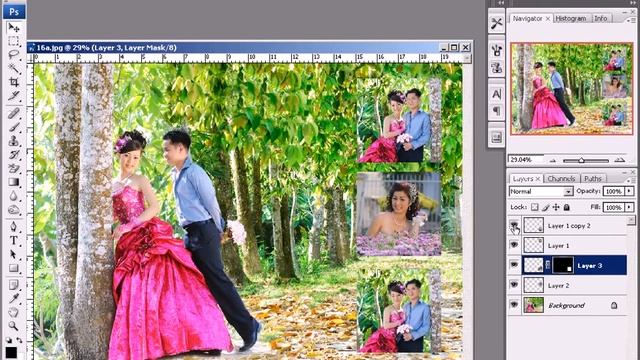
Task: Hide Layer 2 with its eye icon
Action: pos(514,285)
